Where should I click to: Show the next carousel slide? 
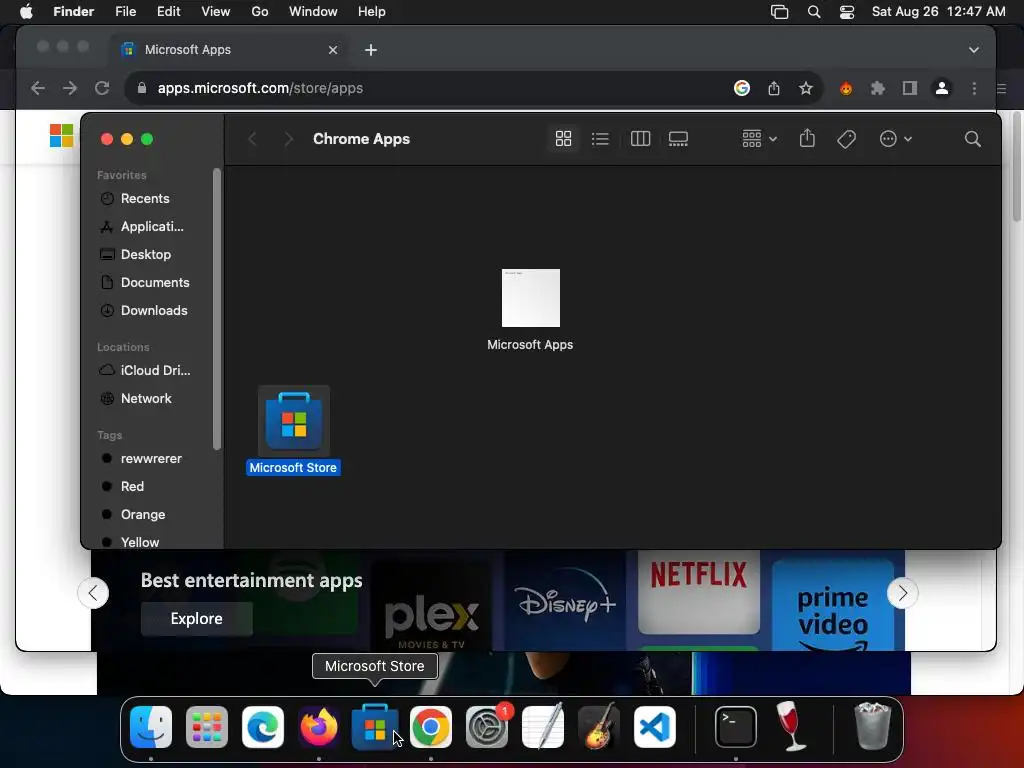(x=903, y=593)
